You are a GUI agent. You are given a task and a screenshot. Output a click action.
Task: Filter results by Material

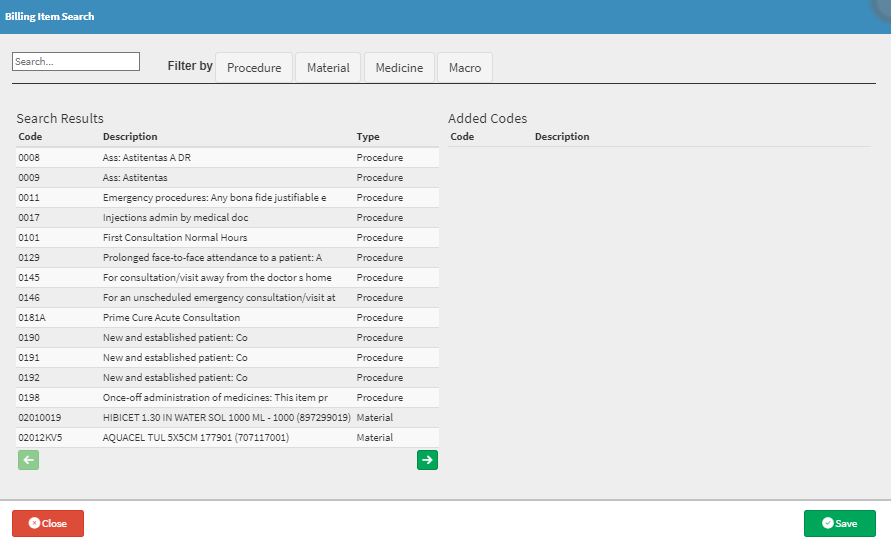[x=328, y=68]
